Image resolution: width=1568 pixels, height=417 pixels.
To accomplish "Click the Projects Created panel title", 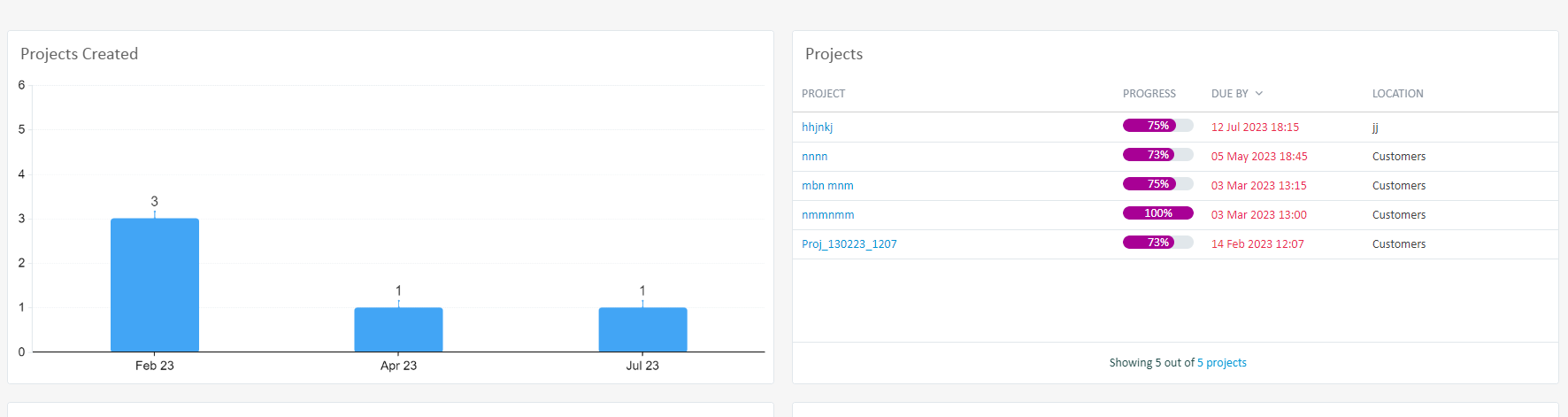I will pos(79,54).
